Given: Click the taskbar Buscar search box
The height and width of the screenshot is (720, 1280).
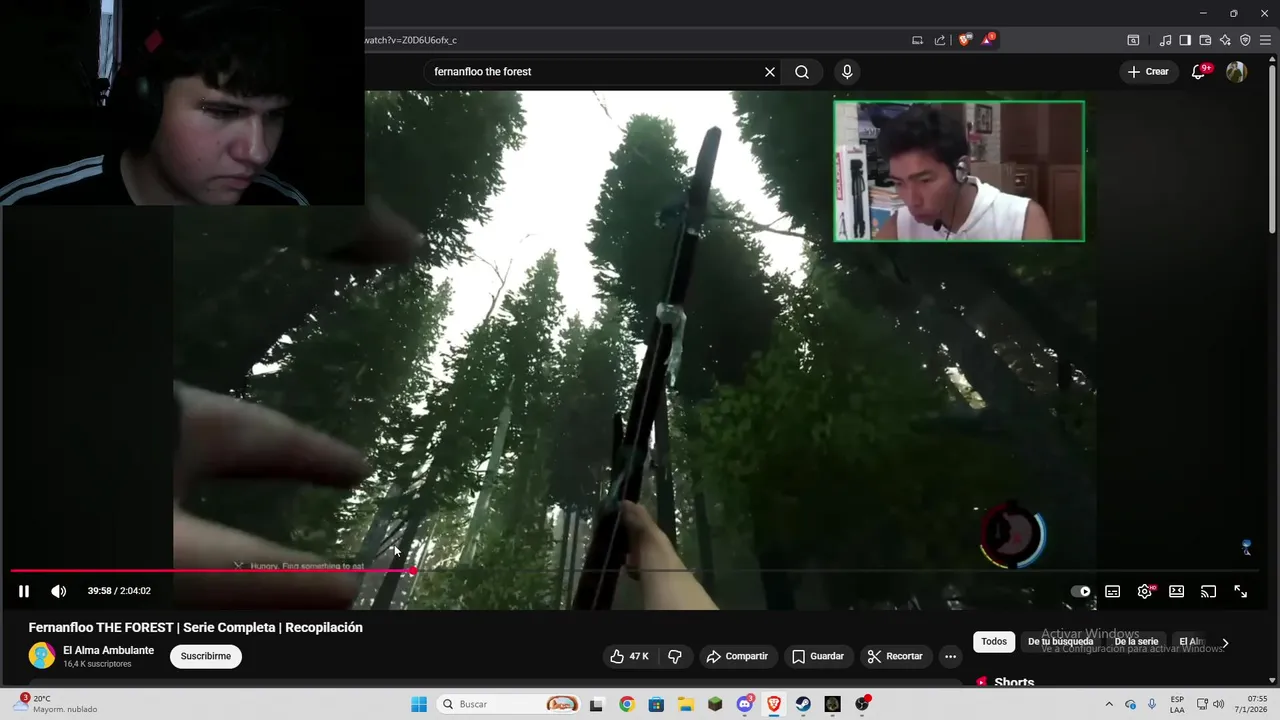Looking at the screenshot, I should pos(510,704).
